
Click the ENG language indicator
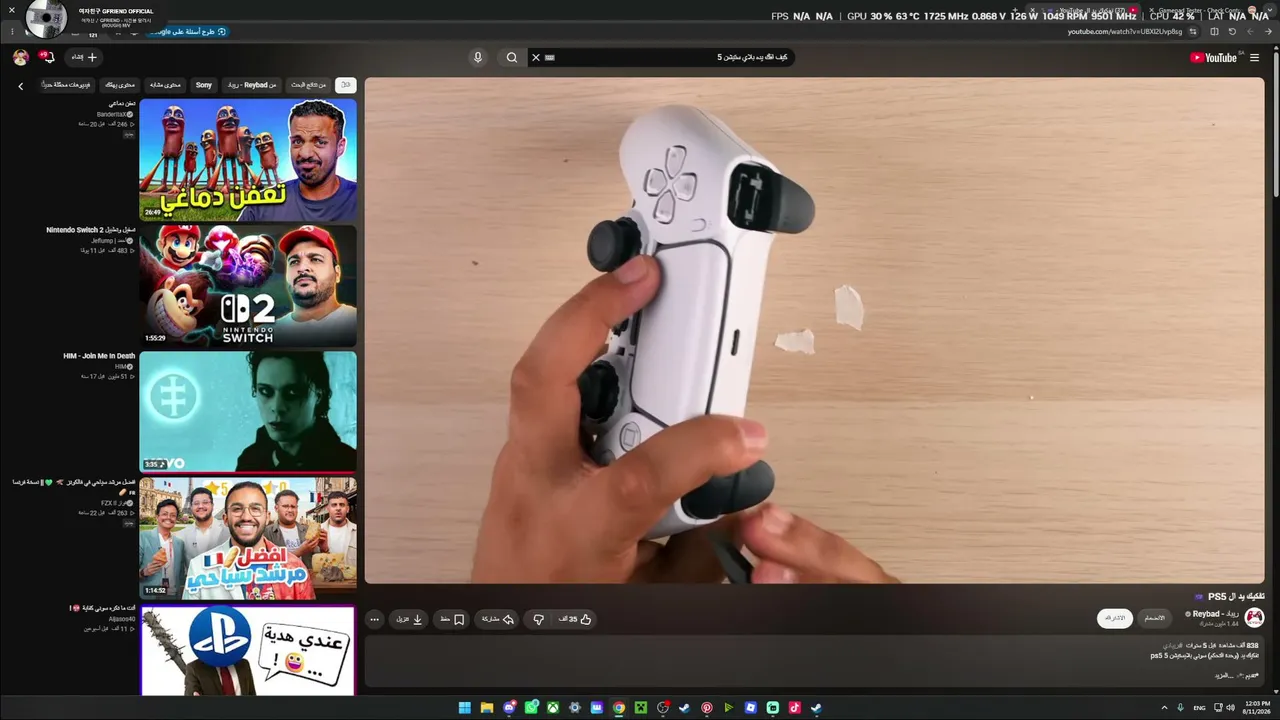click(1199, 708)
